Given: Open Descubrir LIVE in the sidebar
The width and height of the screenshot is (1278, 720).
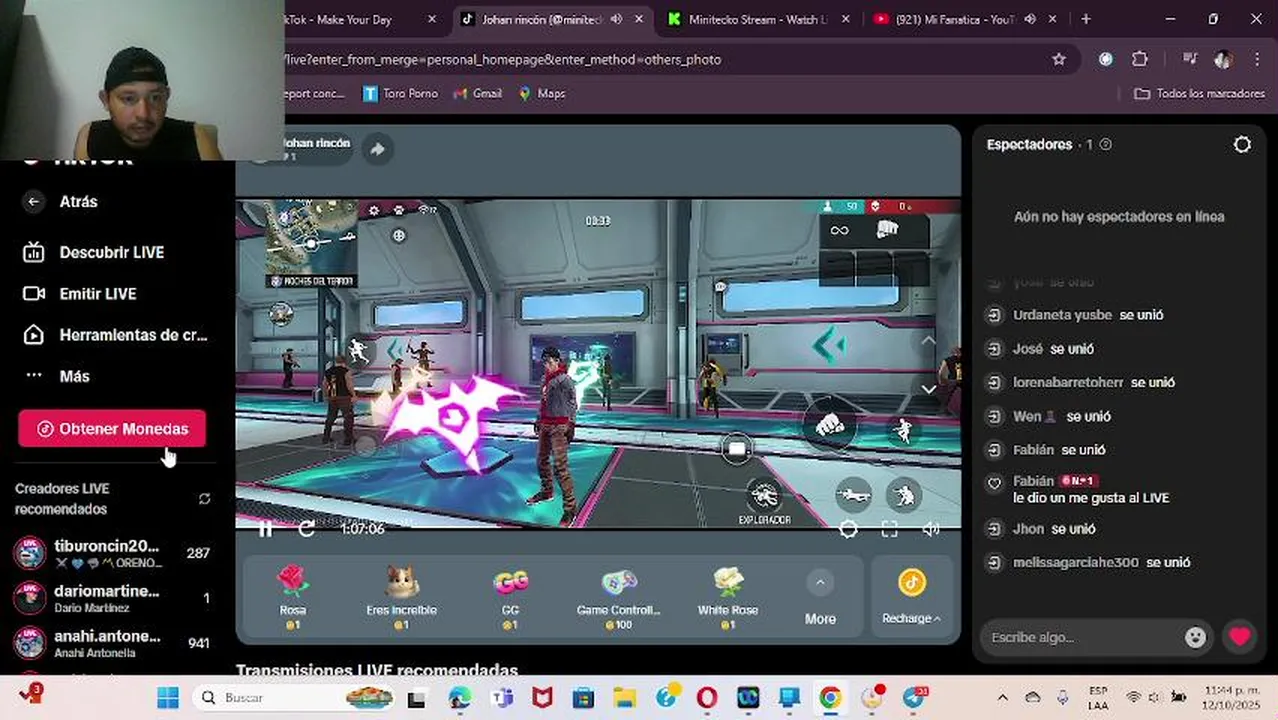Looking at the screenshot, I should (112, 253).
